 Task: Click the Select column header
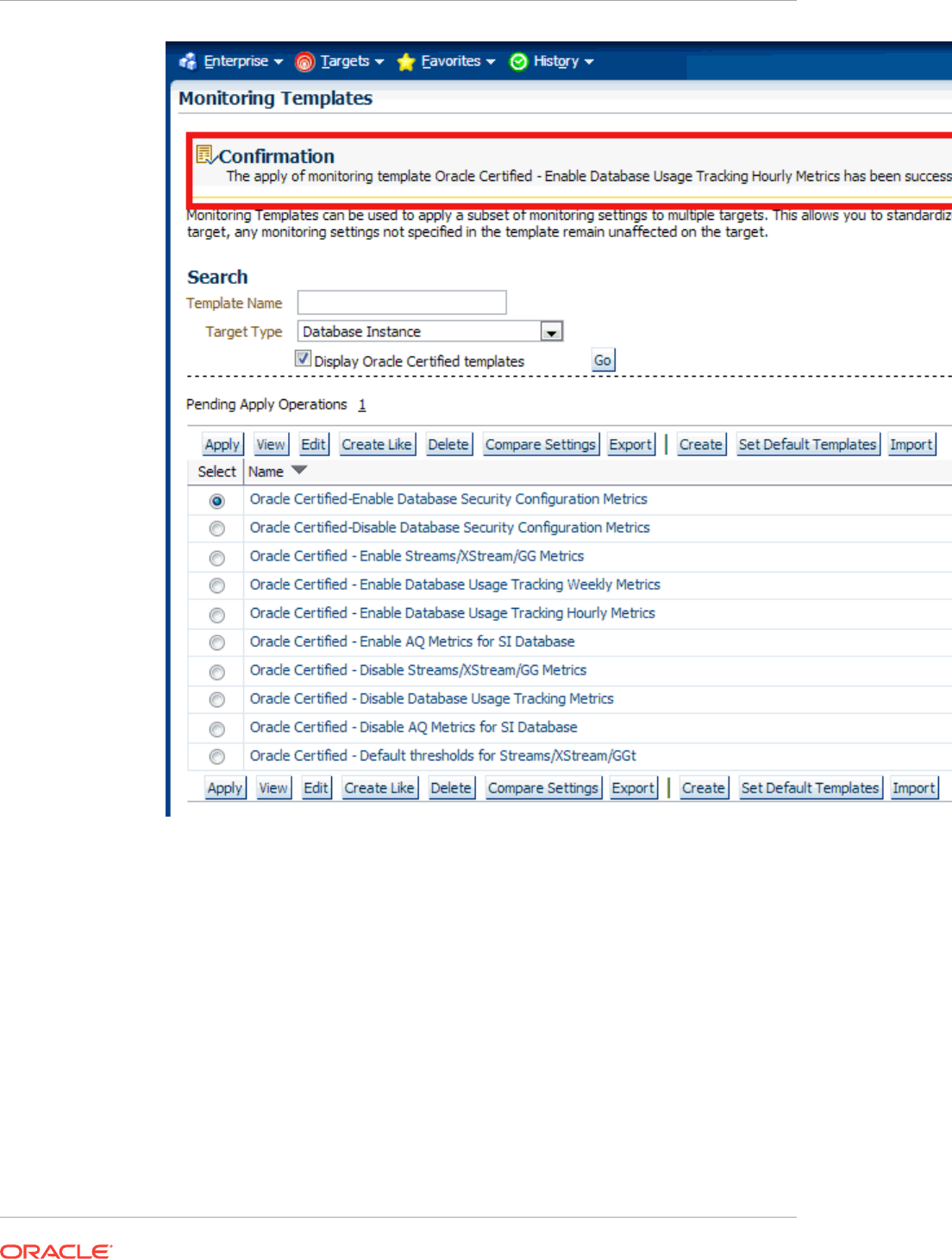[x=216, y=472]
